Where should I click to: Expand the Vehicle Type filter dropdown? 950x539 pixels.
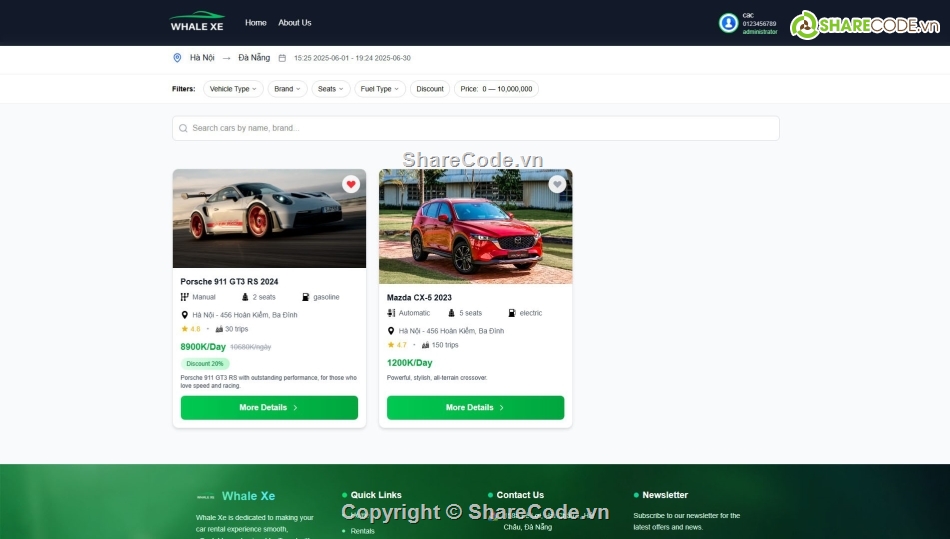[x=233, y=89]
